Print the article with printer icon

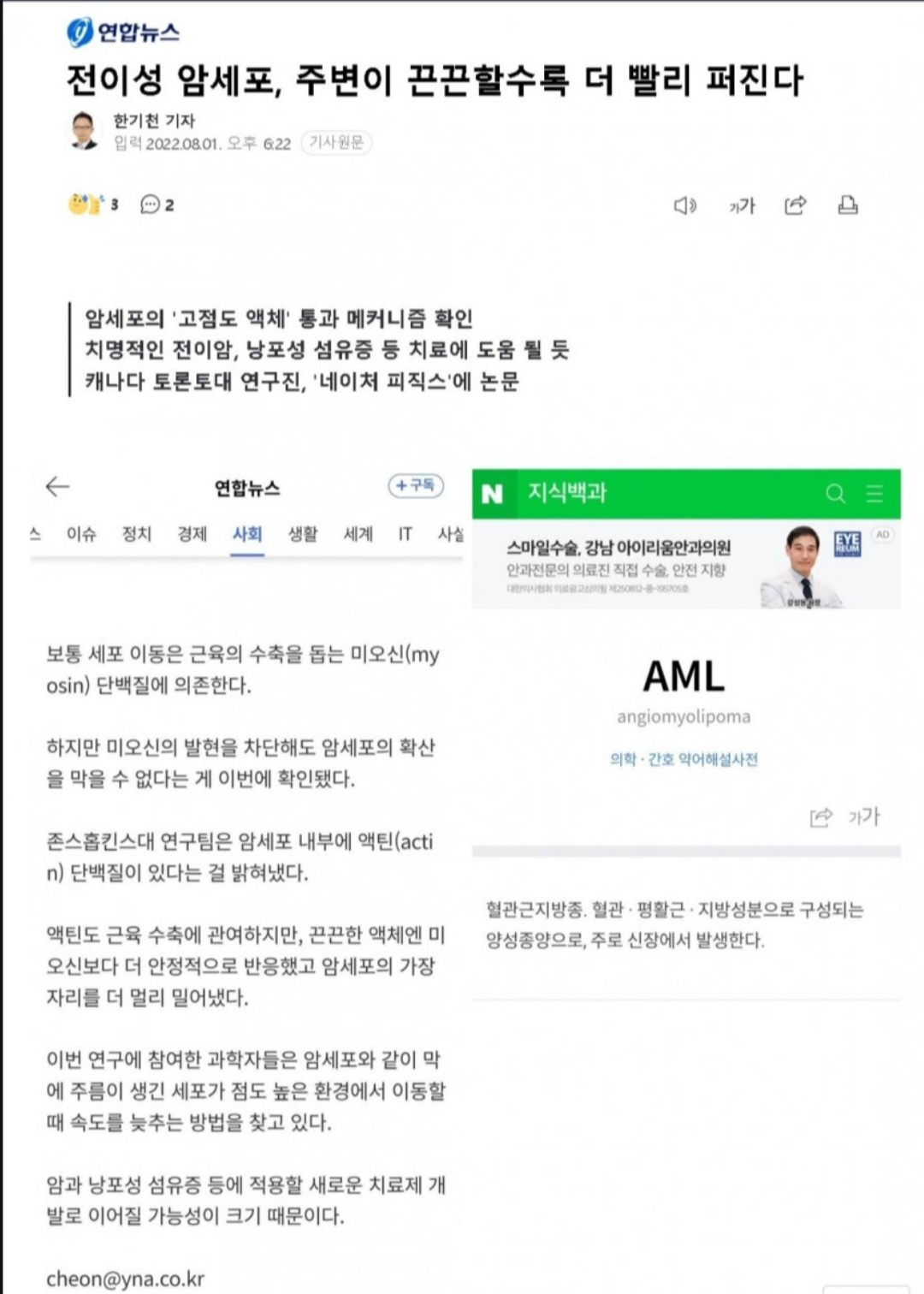(x=848, y=205)
